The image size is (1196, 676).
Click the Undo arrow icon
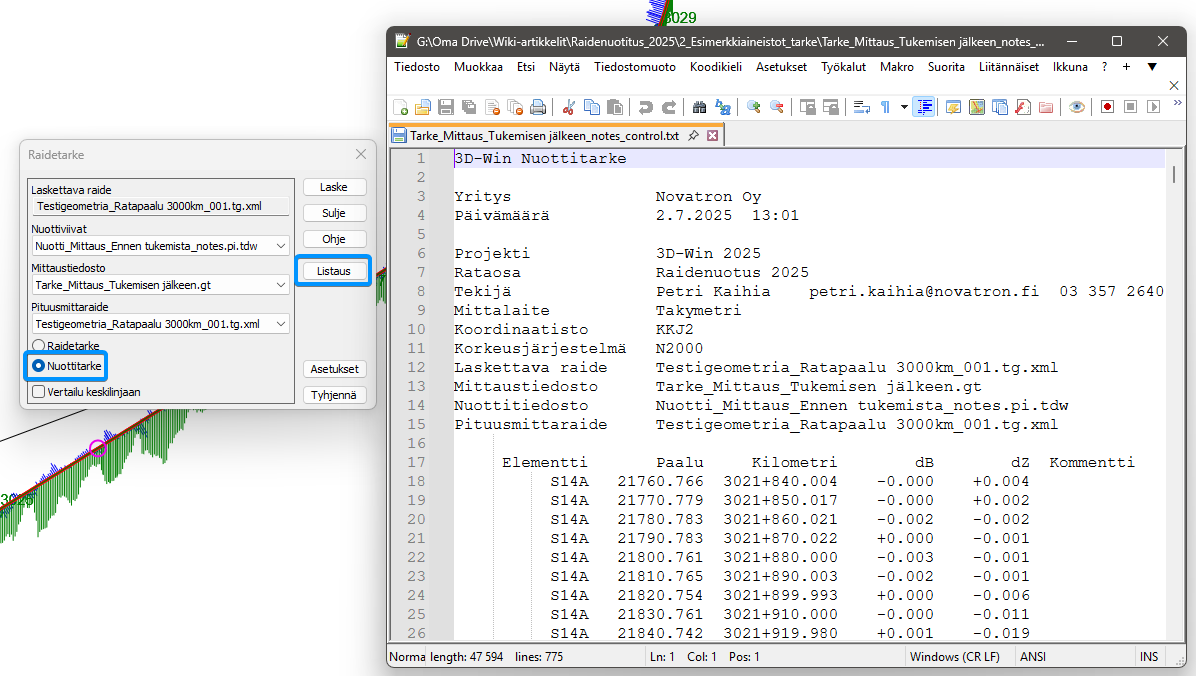pos(646,107)
